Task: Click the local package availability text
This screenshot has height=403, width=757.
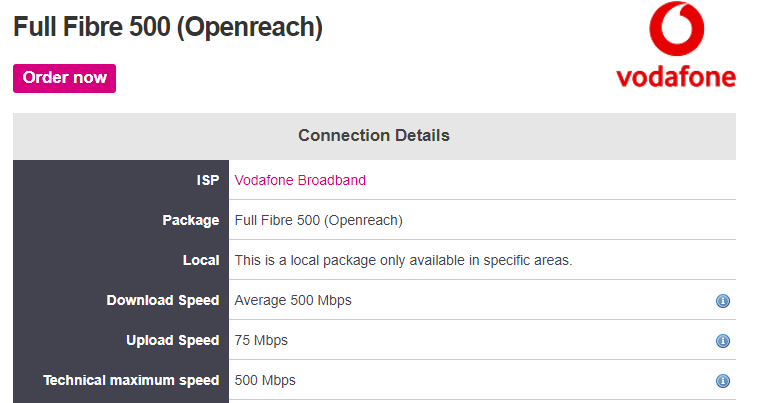Action: 403,260
